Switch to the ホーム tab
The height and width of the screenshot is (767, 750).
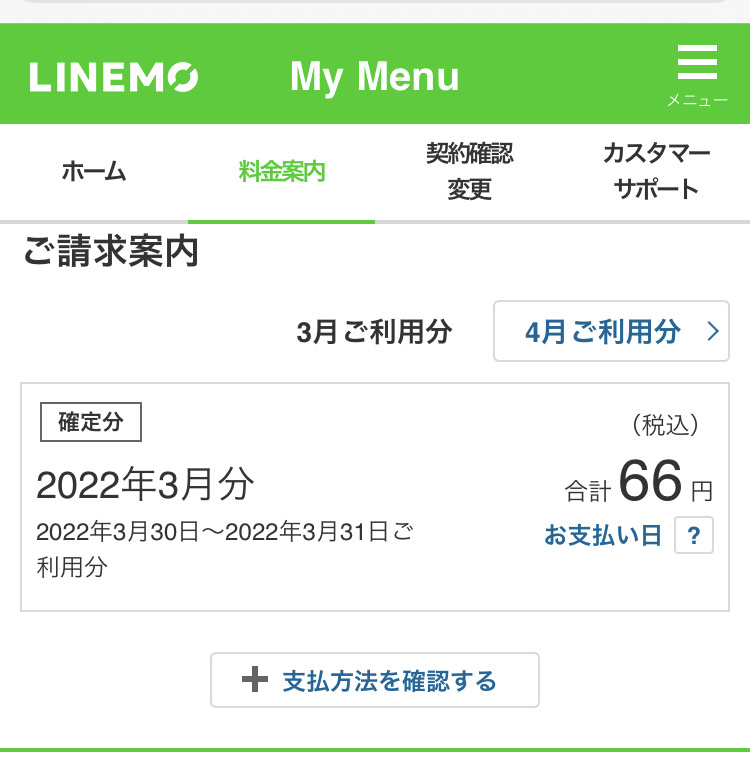coord(94,171)
